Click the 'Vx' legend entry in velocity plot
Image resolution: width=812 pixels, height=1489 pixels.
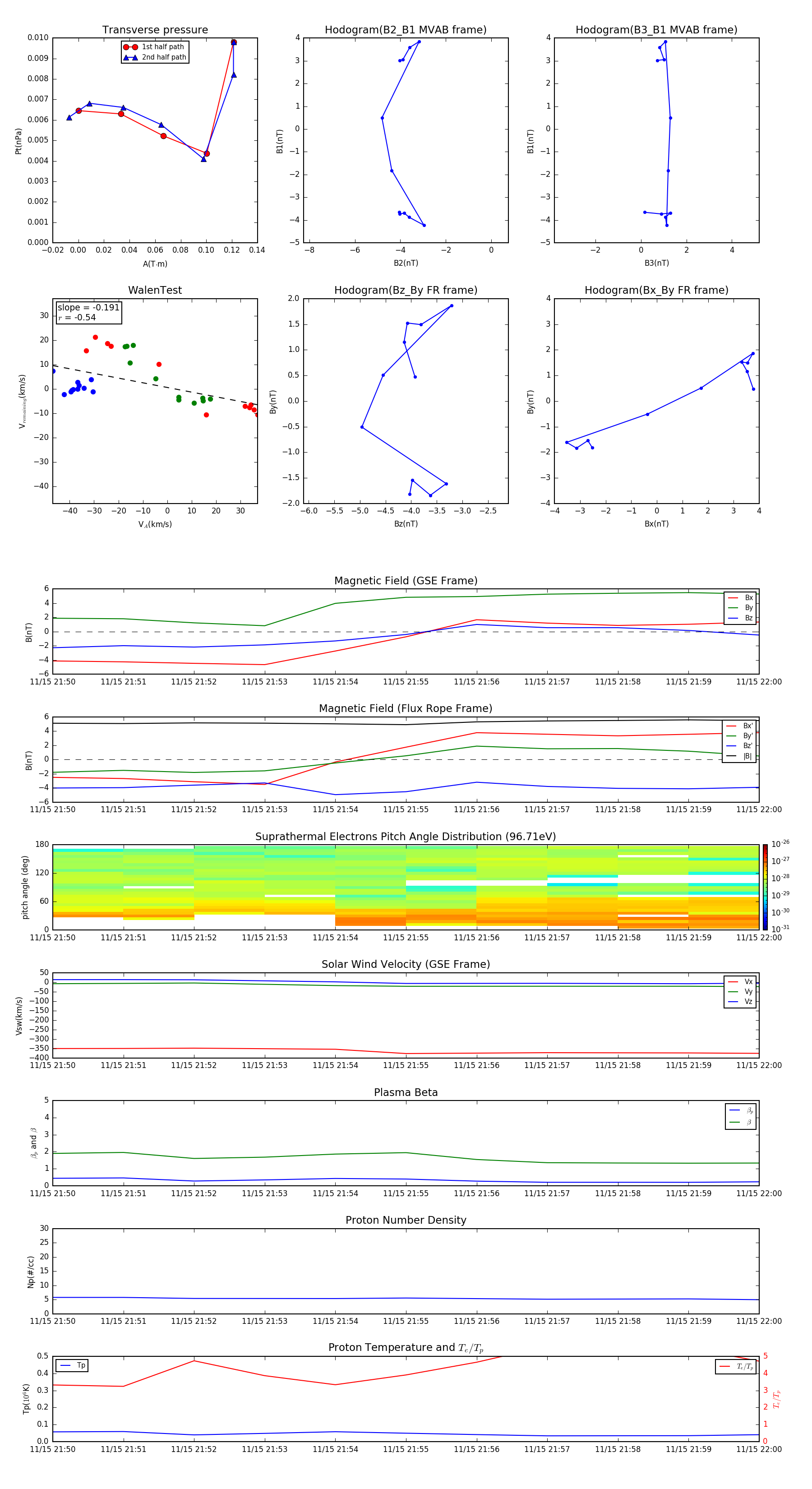pyautogui.click(x=740, y=982)
